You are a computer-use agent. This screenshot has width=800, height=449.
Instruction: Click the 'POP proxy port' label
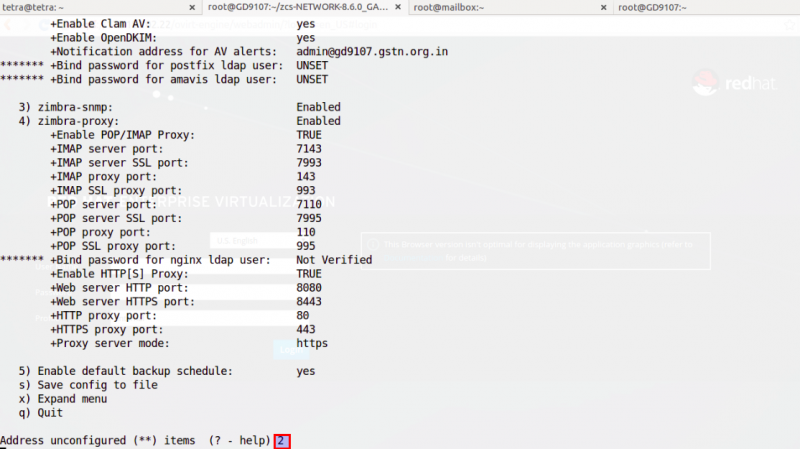[101, 232]
